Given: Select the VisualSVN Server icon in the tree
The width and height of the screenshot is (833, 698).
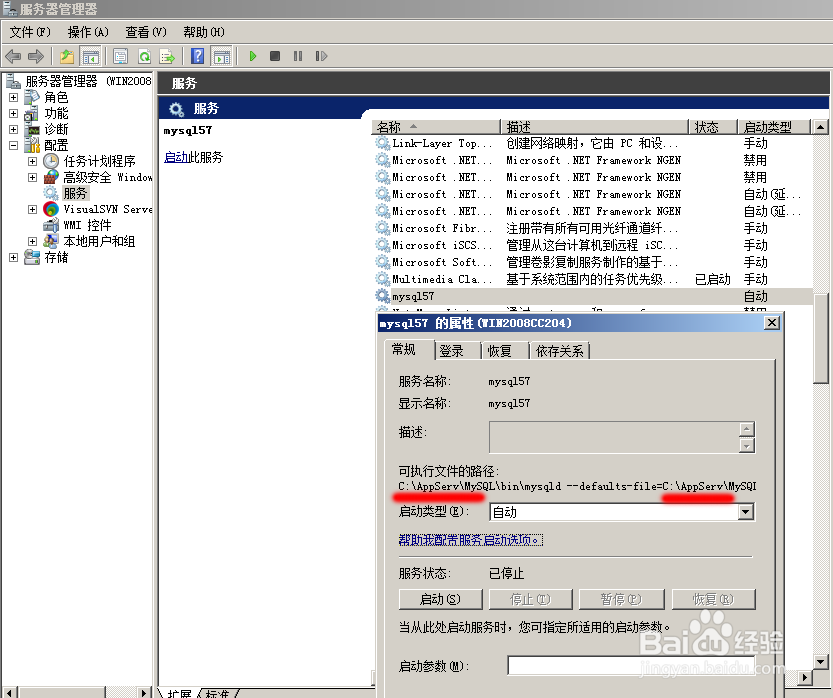Looking at the screenshot, I should pos(50,209).
